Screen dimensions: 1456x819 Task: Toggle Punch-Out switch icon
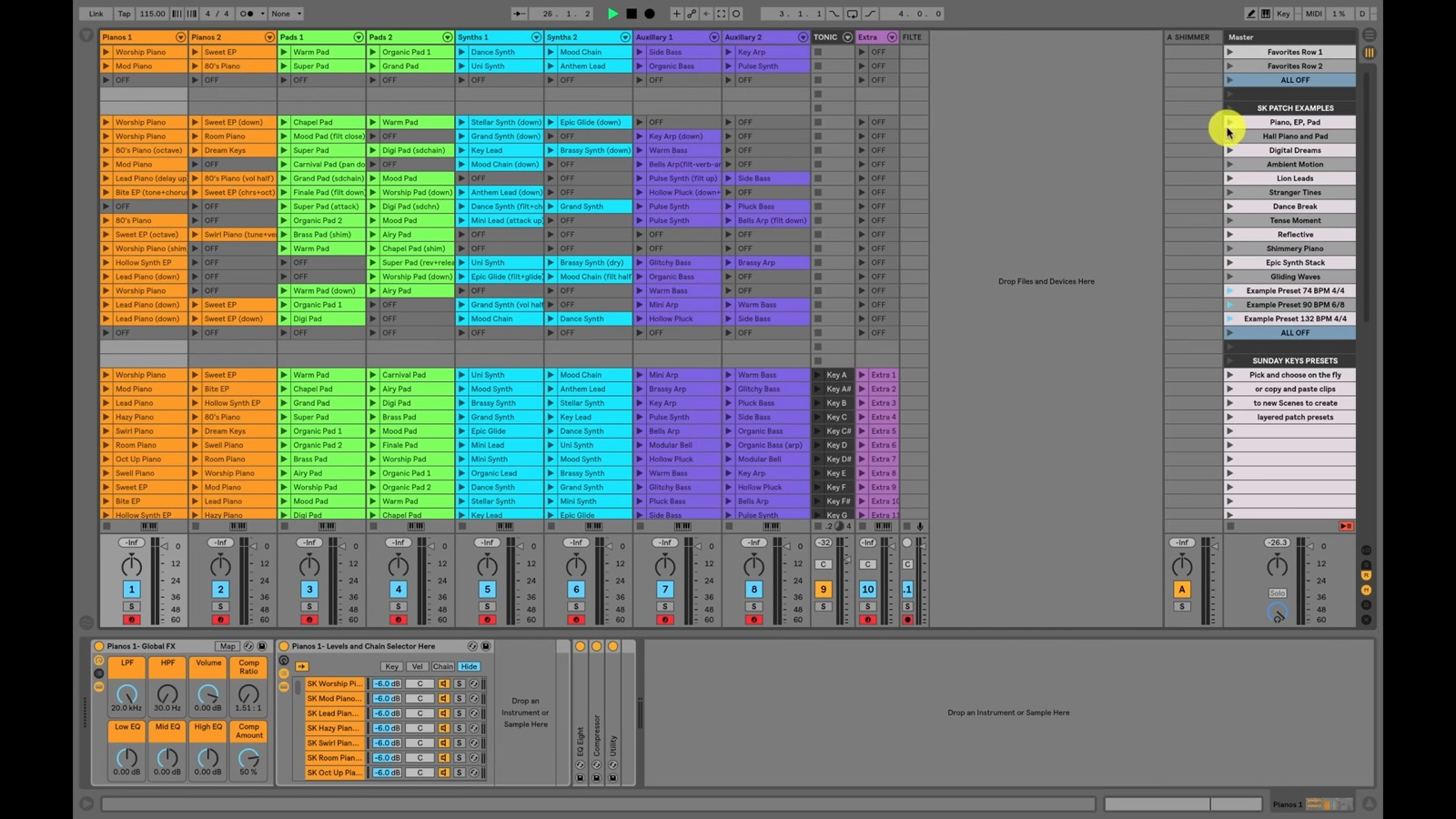click(x=871, y=14)
